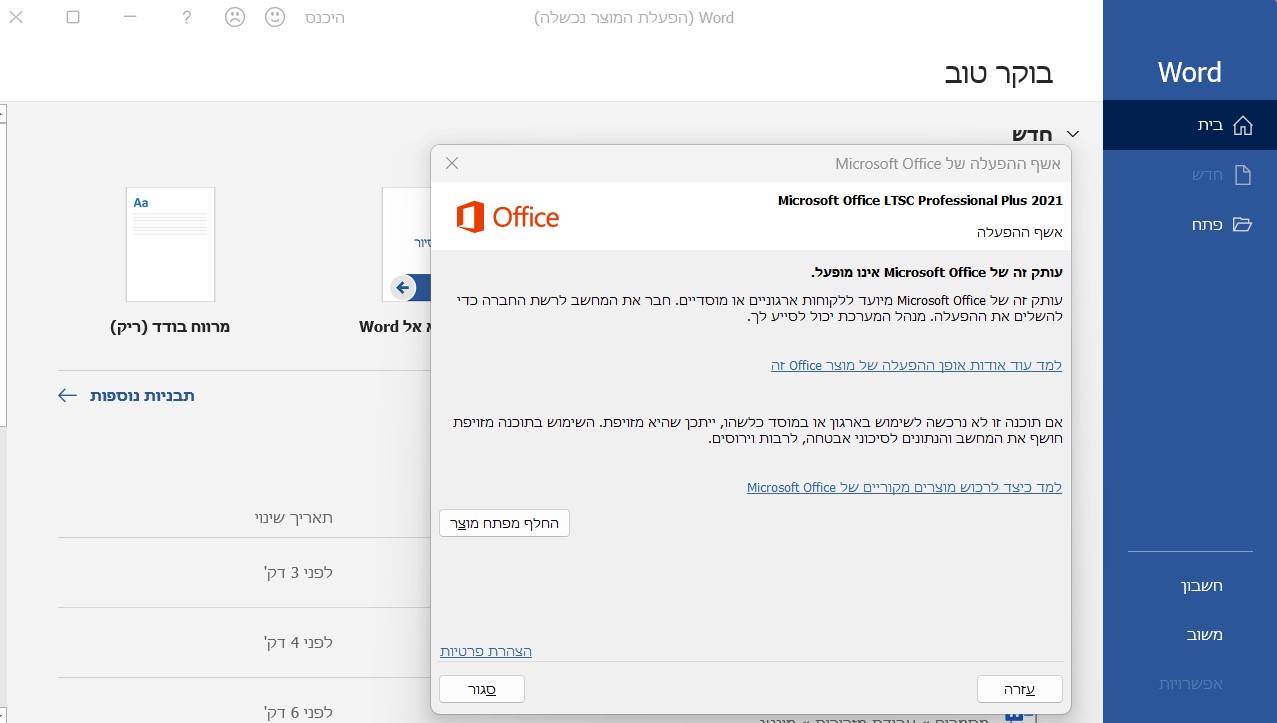Maximize the Word window
1277x723 pixels.
73,17
